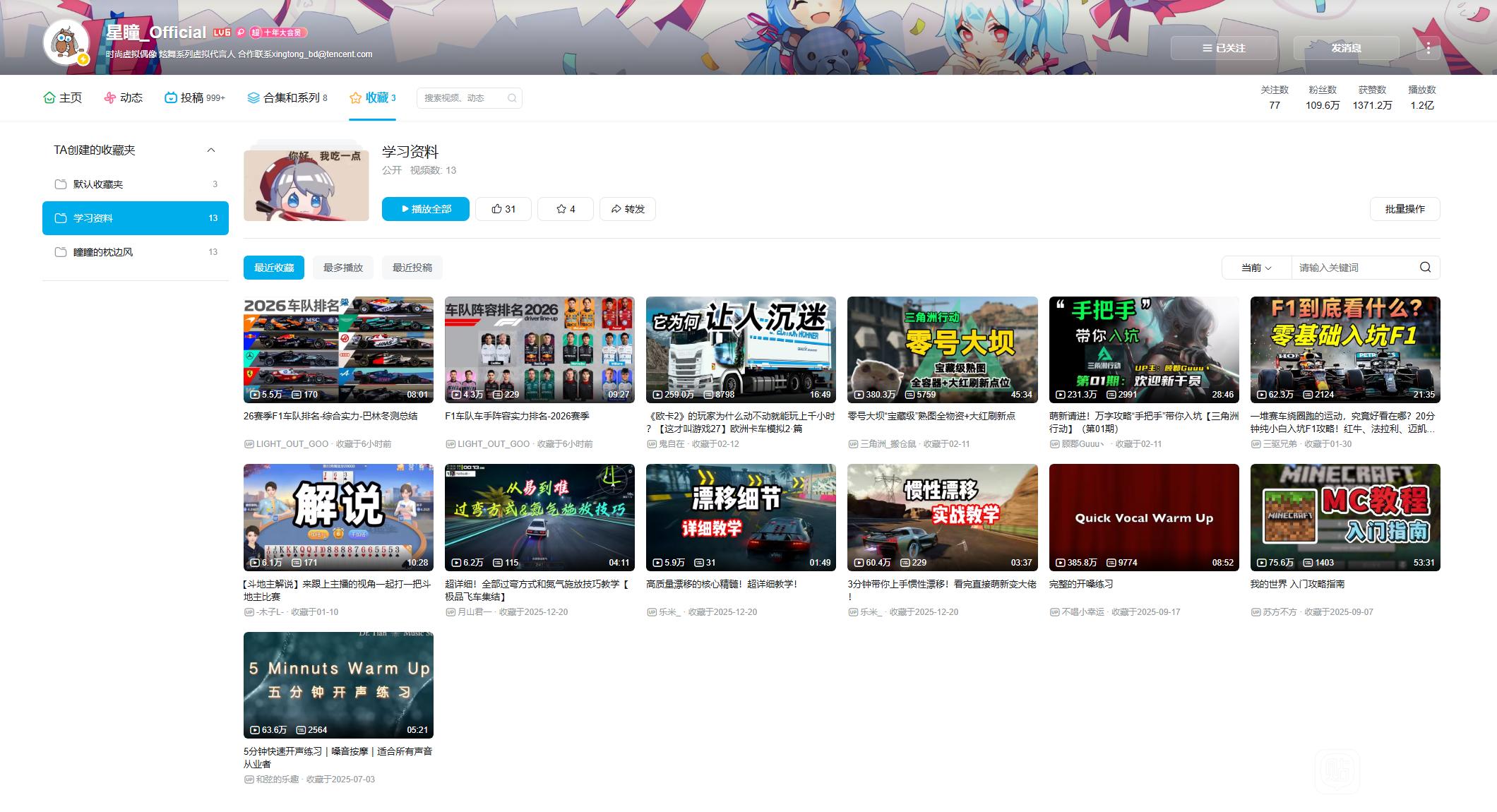Toggle 已关注 follow status button
Image resolution: width=1497 pixels, height=812 pixels.
[1224, 48]
